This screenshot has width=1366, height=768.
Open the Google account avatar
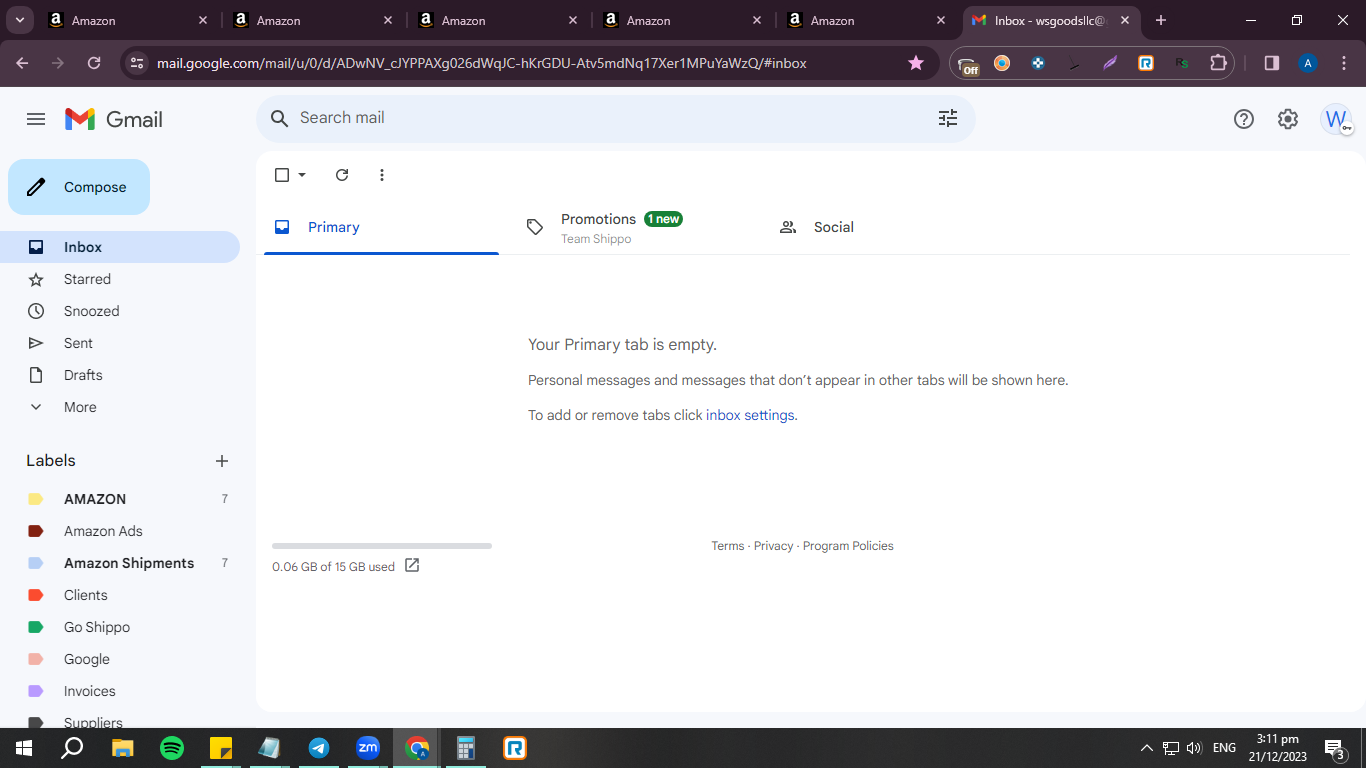[1336, 119]
